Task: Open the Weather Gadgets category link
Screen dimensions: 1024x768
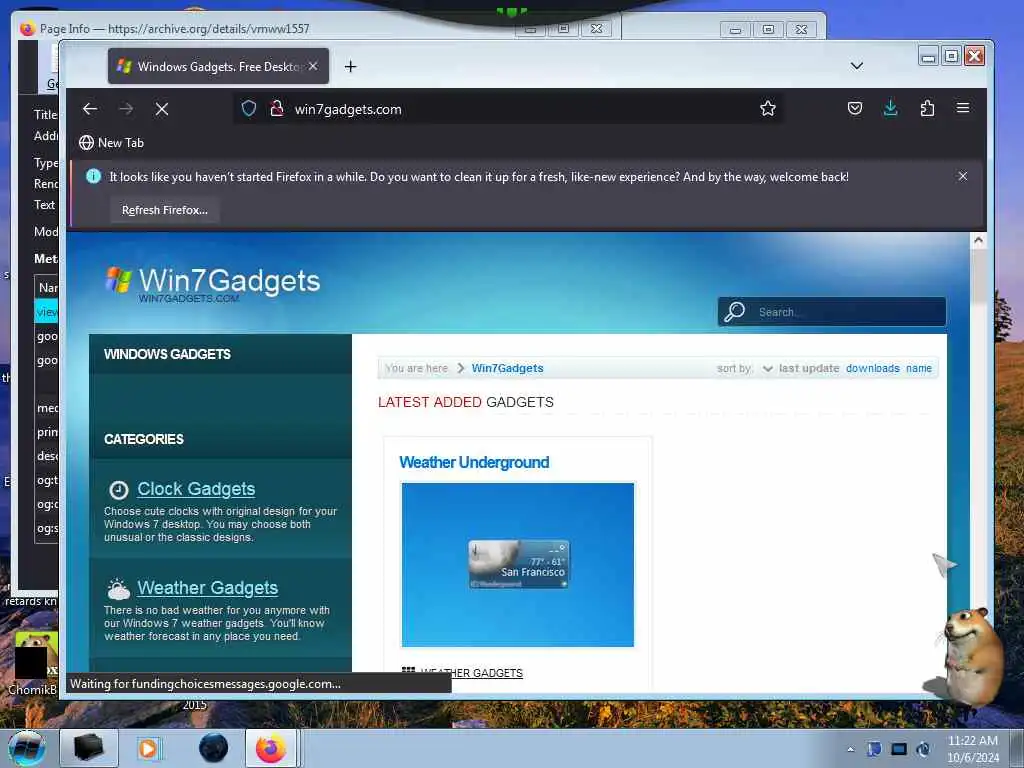Action: point(208,588)
